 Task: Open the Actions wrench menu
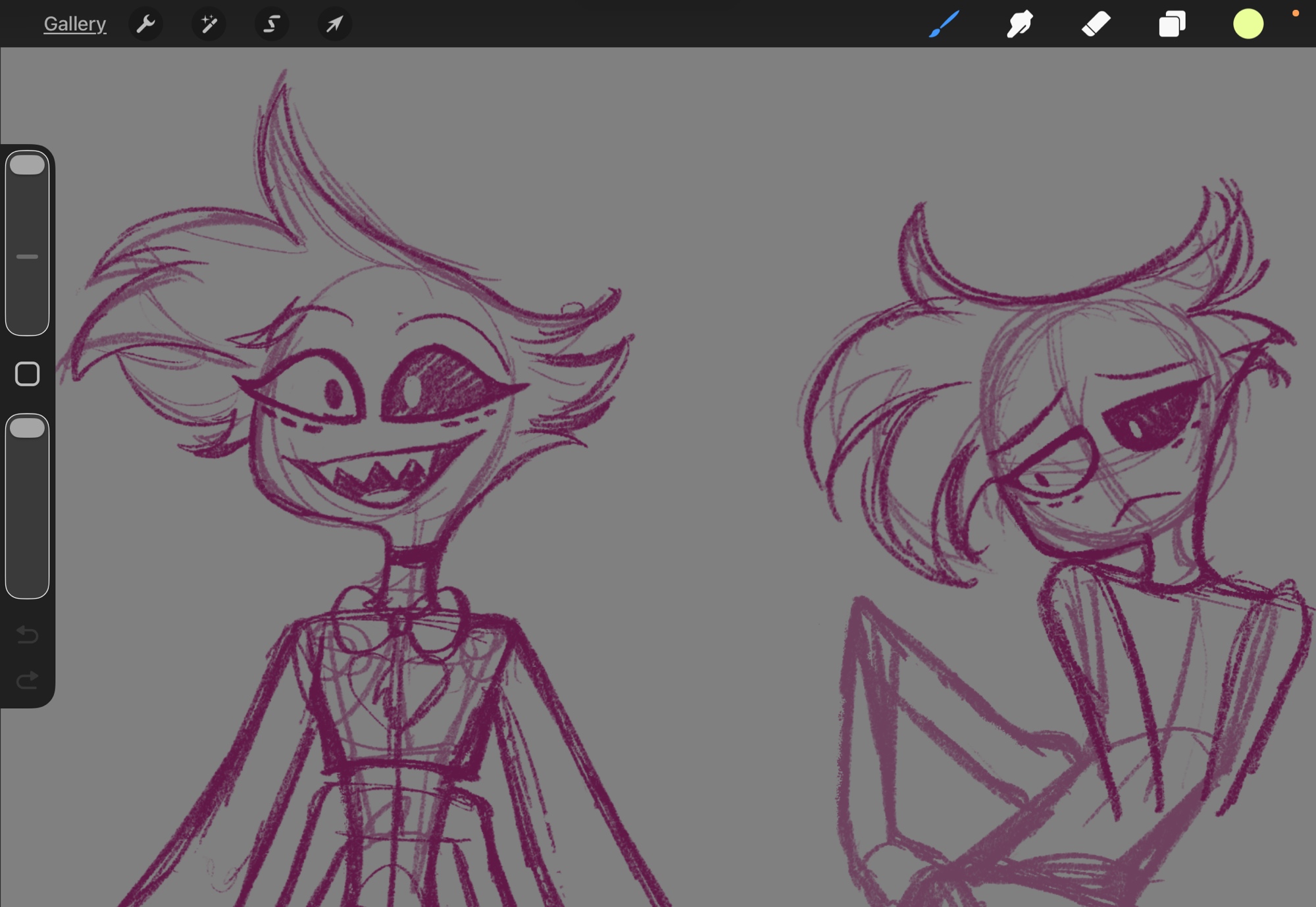145,24
